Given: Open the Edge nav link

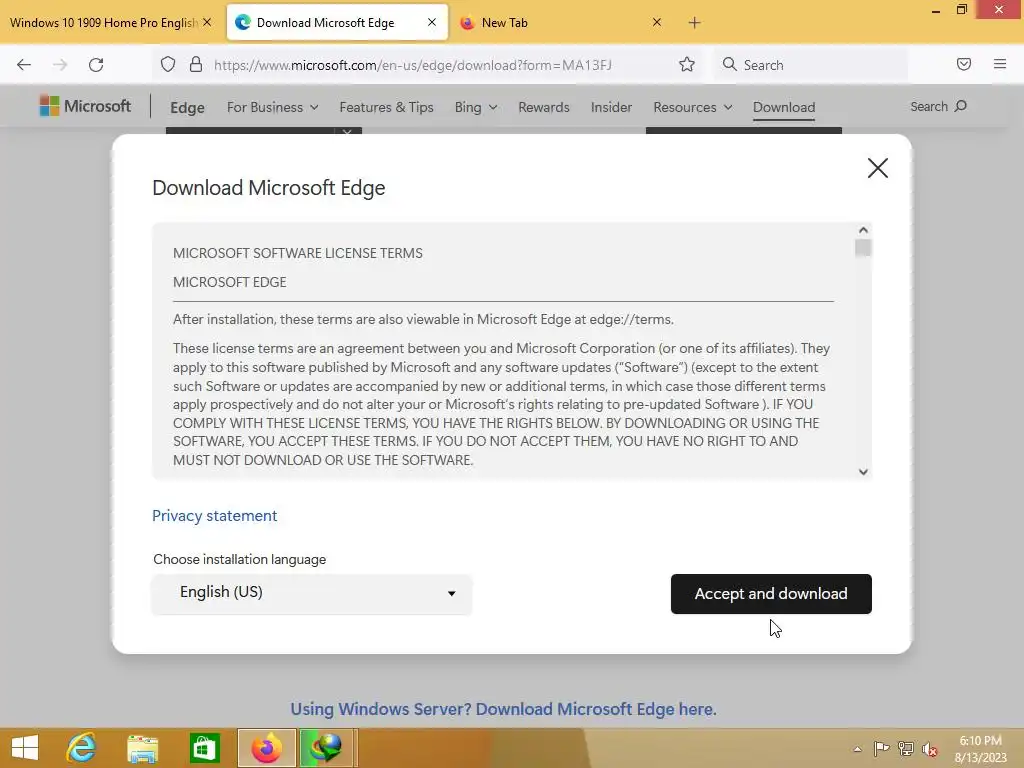Looking at the screenshot, I should 187,107.
